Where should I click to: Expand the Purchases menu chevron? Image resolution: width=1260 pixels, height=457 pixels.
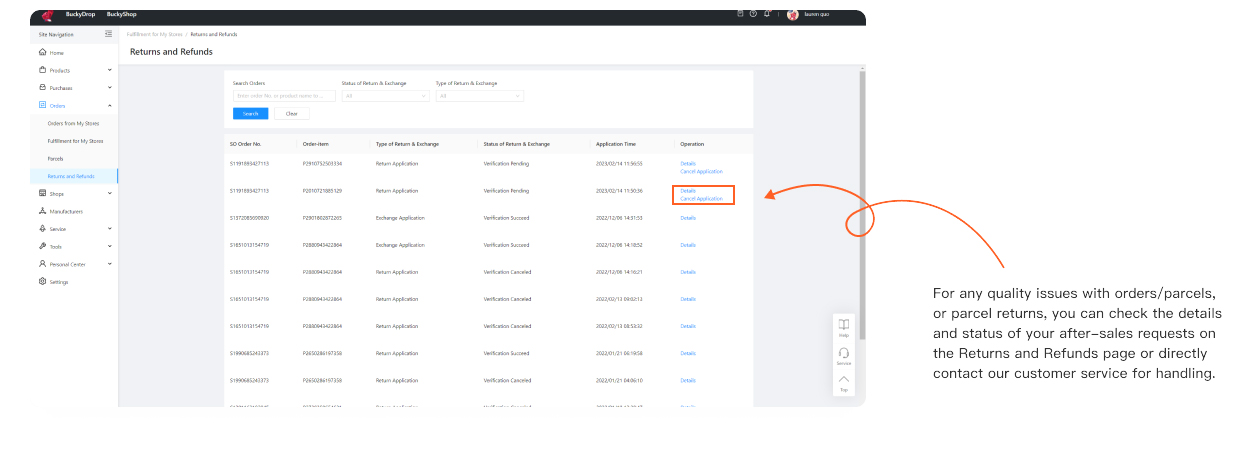pyautogui.click(x=109, y=88)
